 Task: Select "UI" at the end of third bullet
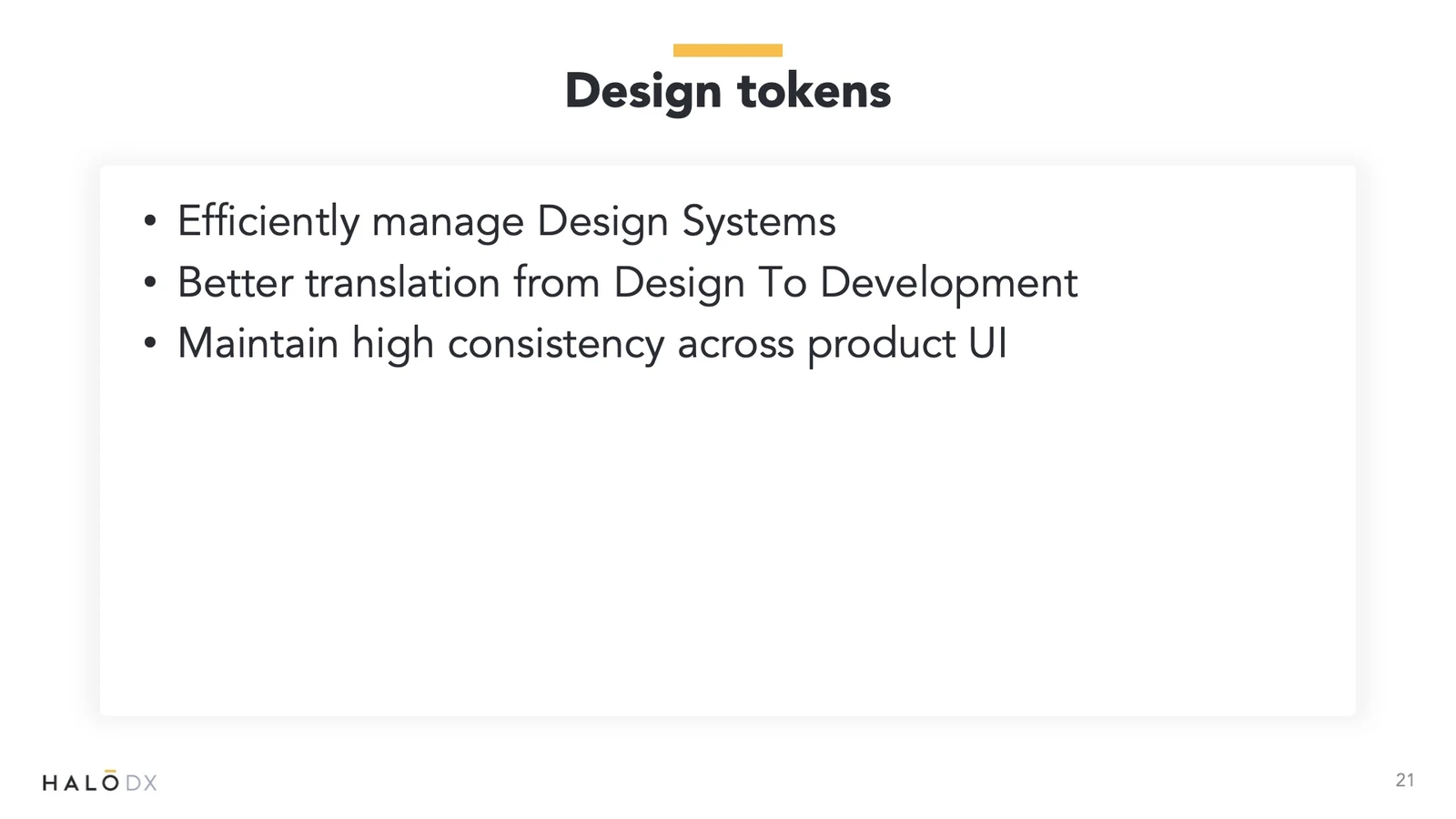[987, 343]
